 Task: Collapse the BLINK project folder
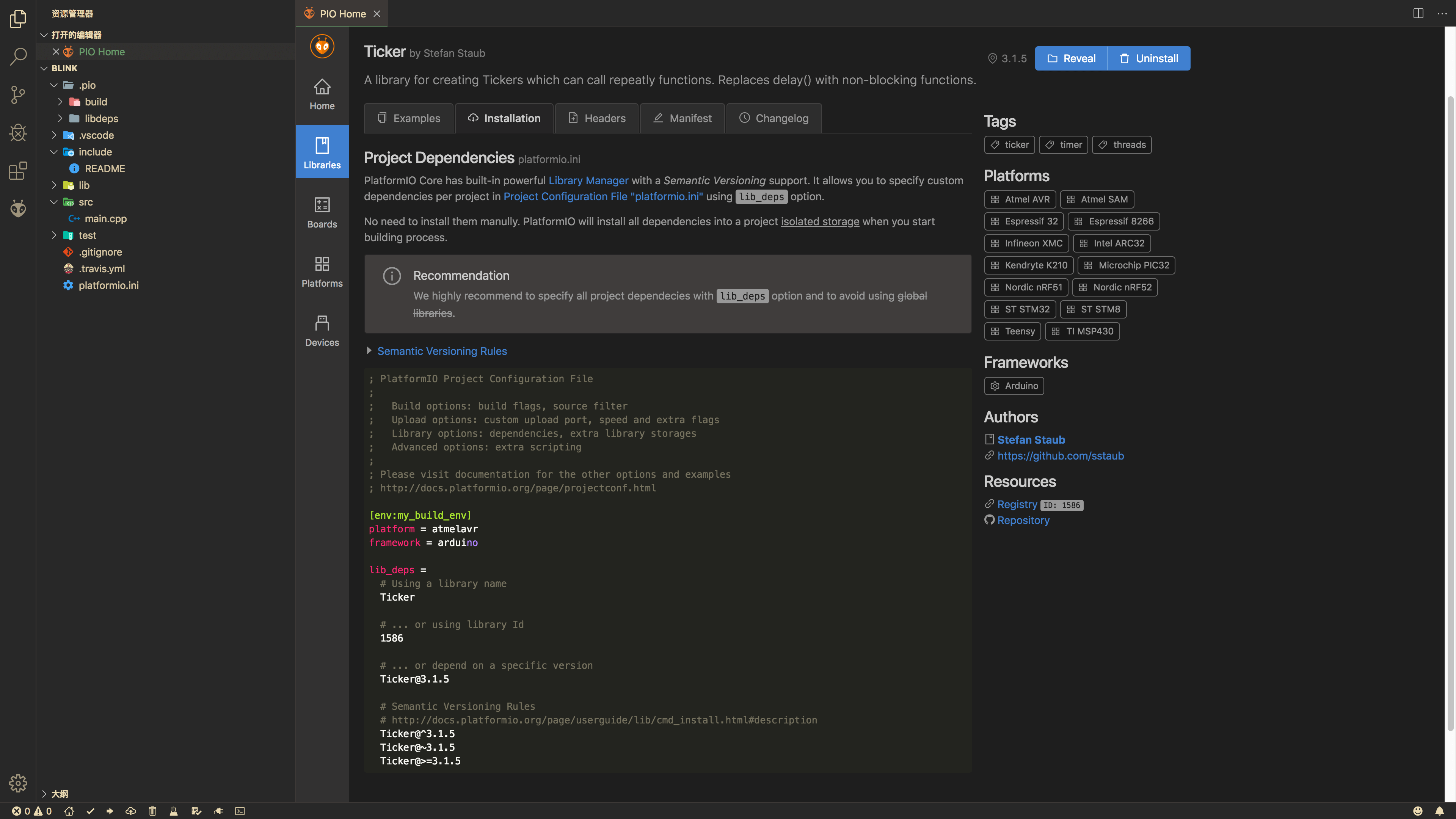[44, 68]
